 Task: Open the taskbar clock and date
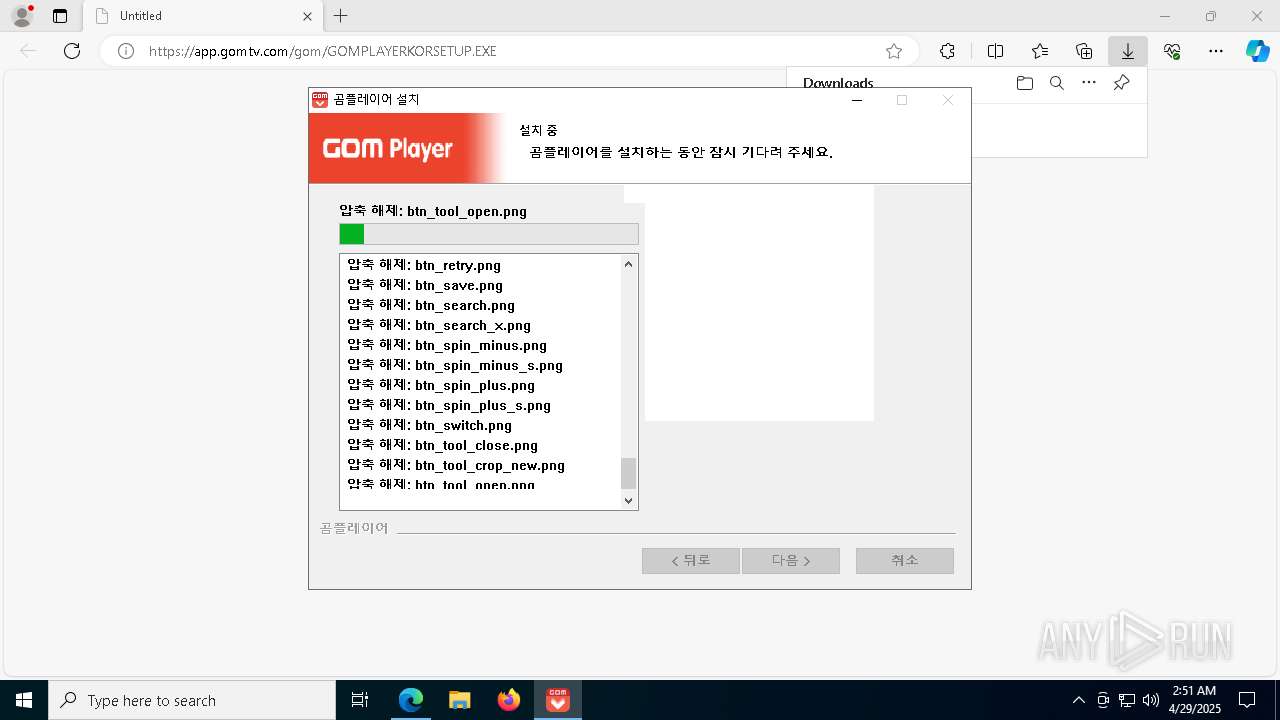click(x=1194, y=700)
